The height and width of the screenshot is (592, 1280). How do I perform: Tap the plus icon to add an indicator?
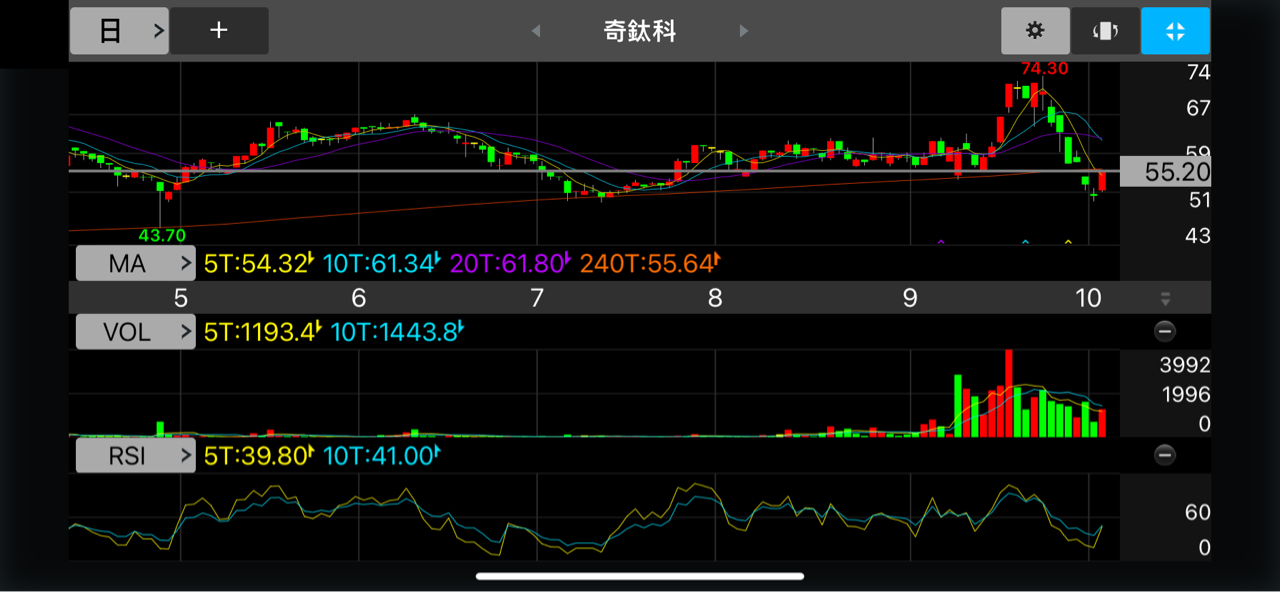click(219, 31)
